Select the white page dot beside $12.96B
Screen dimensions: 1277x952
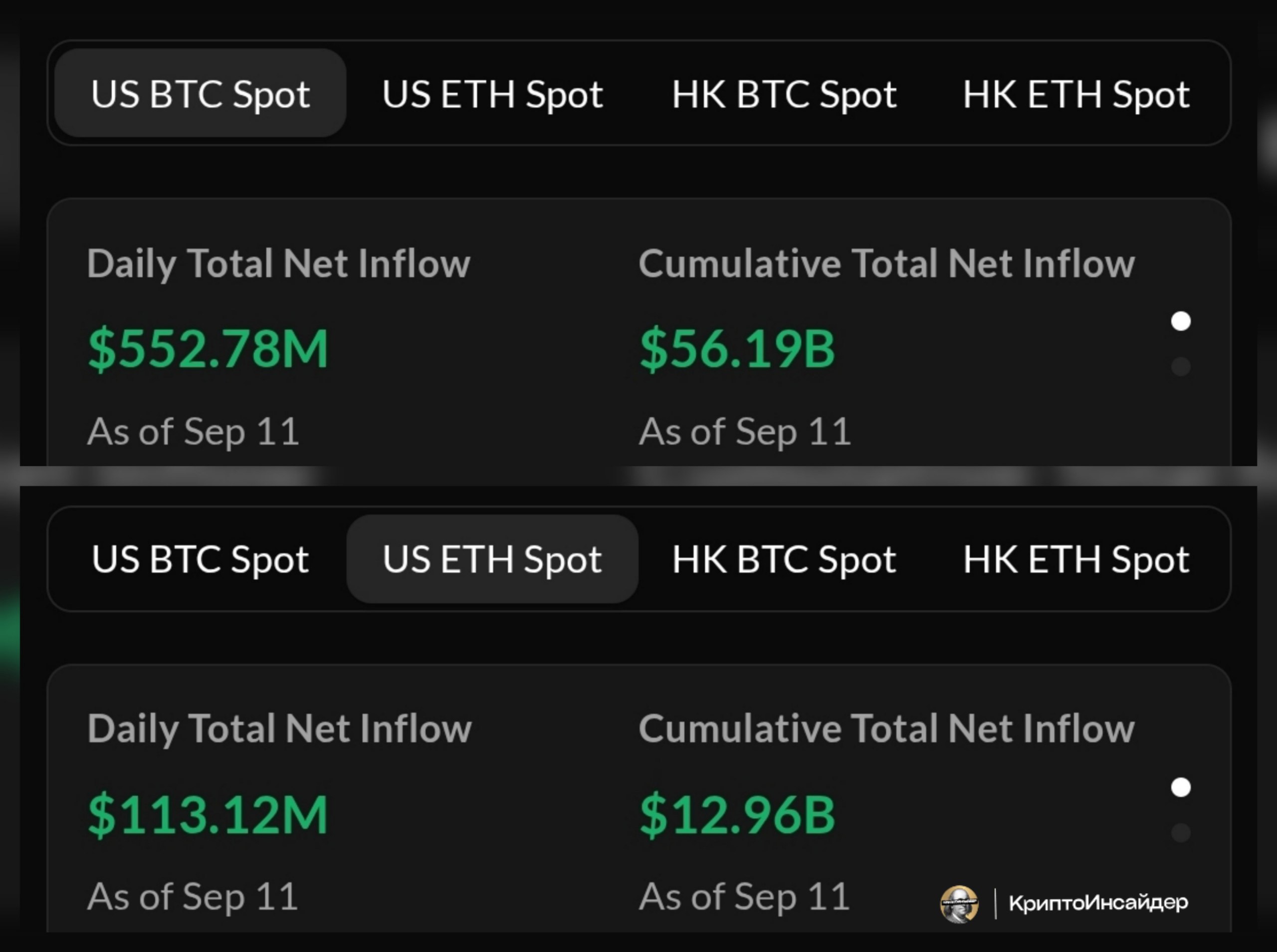click(1181, 787)
